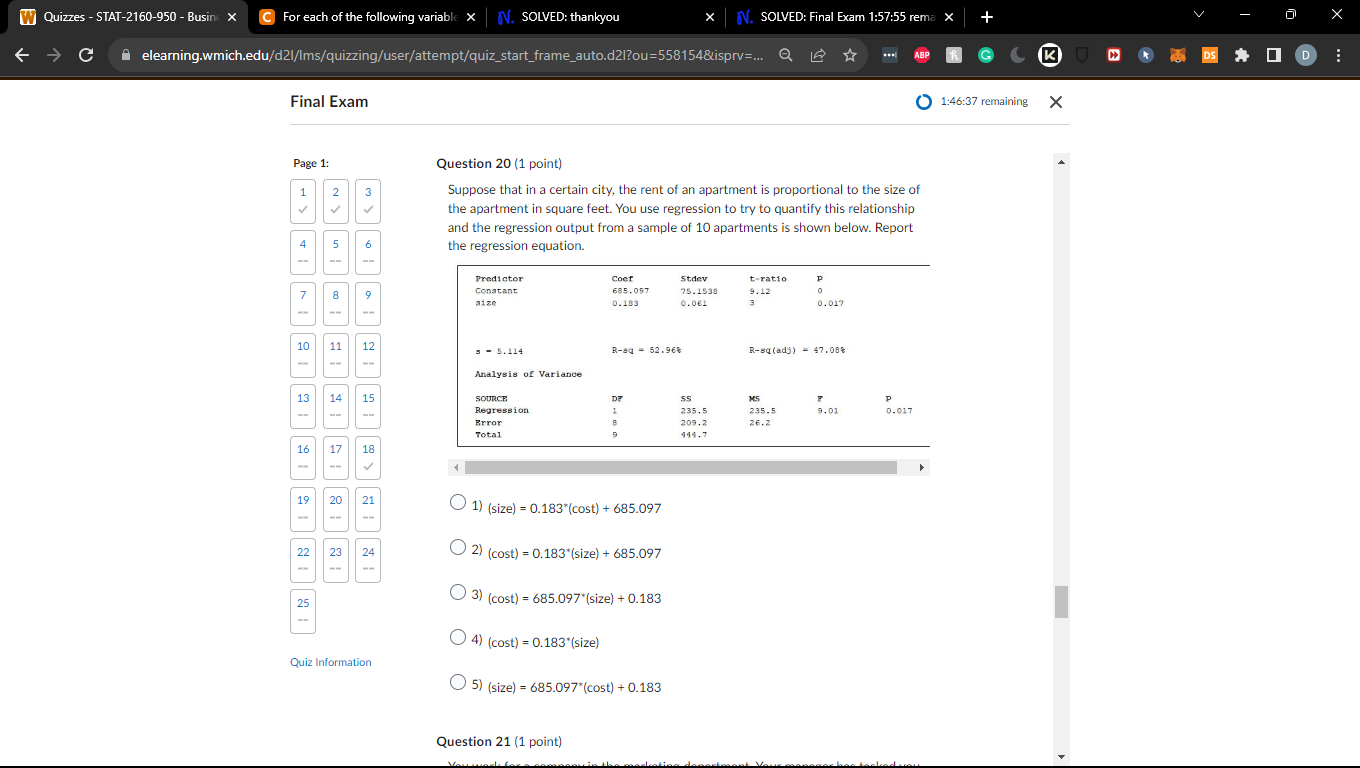Select answer 1: (size) = 0.183*(cost) + 685.097

pyautogui.click(x=458, y=502)
